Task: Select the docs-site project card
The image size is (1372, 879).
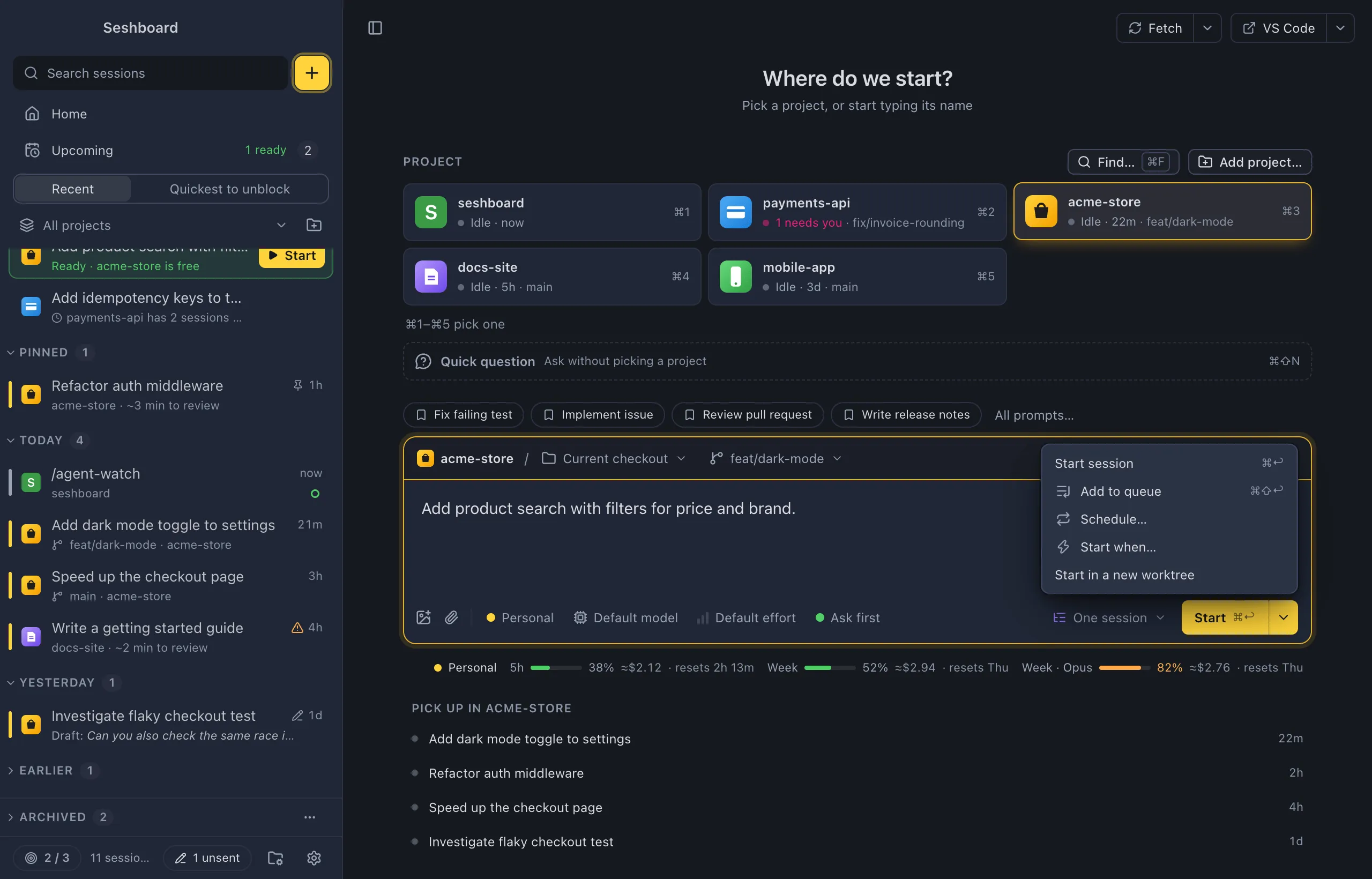Action: coord(552,276)
